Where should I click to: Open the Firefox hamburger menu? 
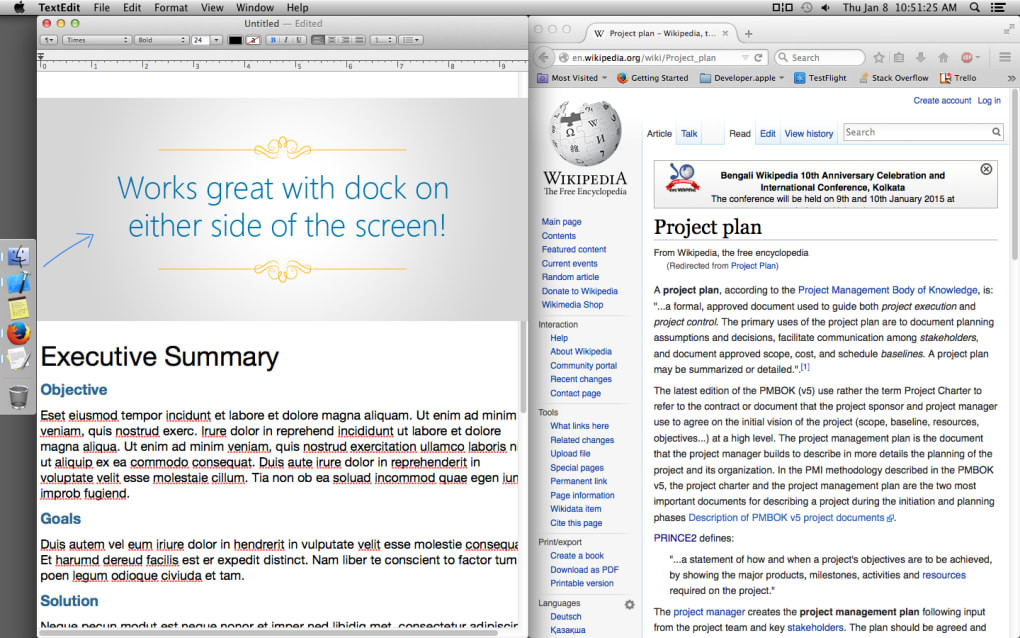pyautogui.click(x=1005, y=57)
